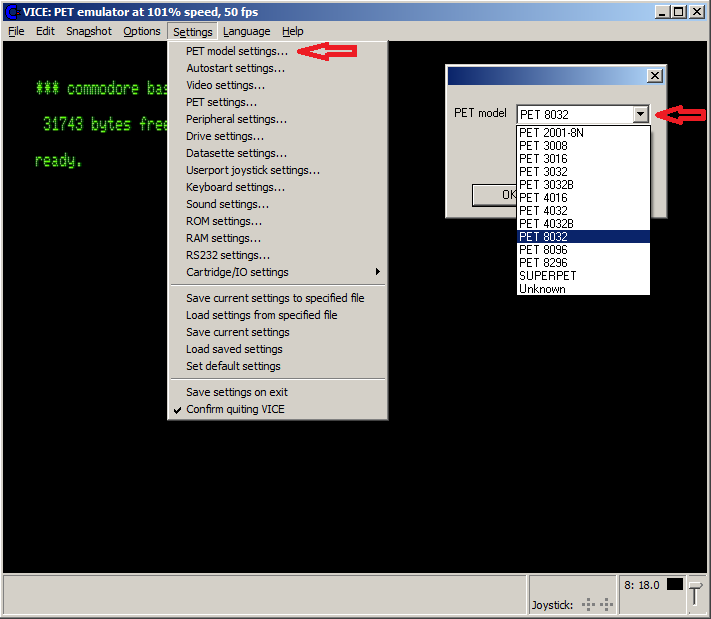Screen dimensions: 711x619
Task: Click the Settings menu header
Action: [193, 32]
